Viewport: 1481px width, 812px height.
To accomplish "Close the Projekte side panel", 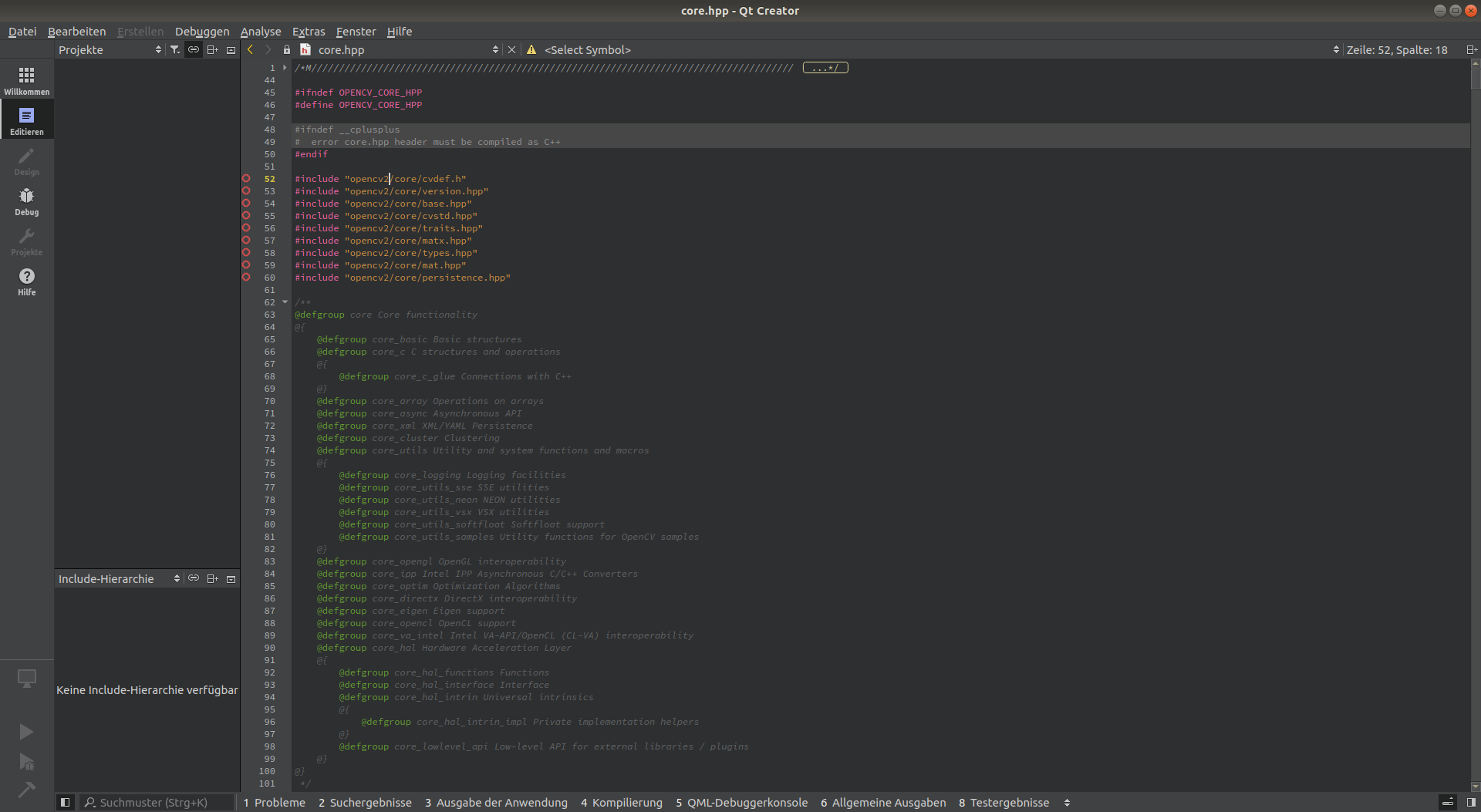I will 231,49.
